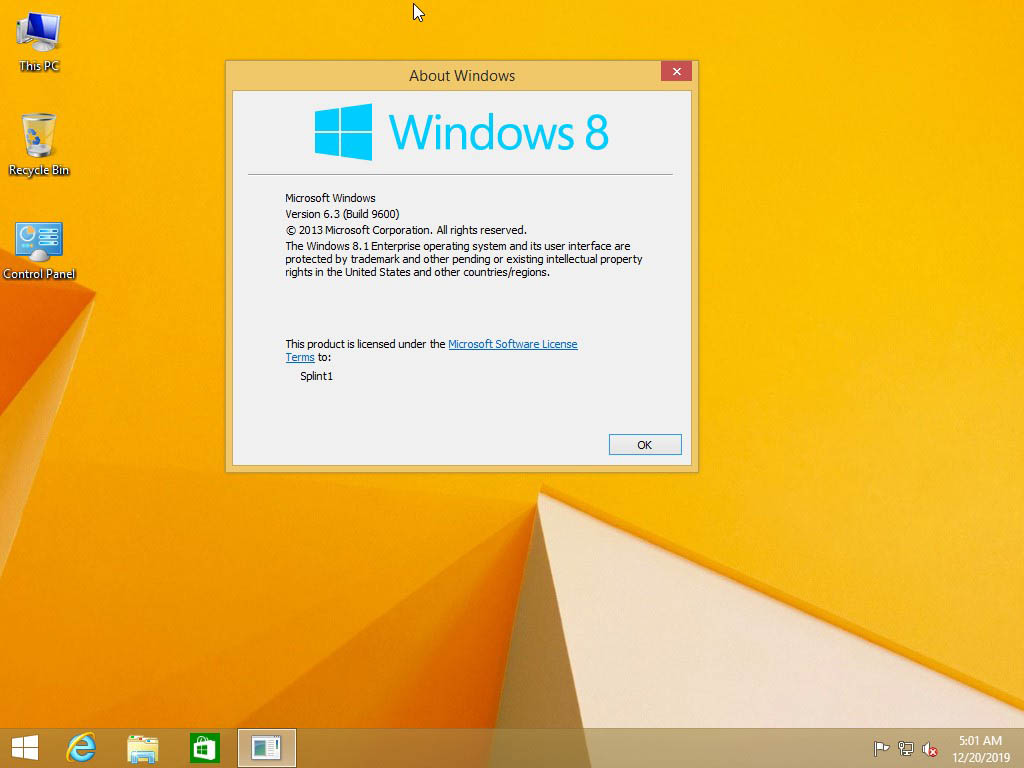Select the Recycle Bin desktop icon
Viewport: 1024px width, 768px height.
(x=39, y=144)
